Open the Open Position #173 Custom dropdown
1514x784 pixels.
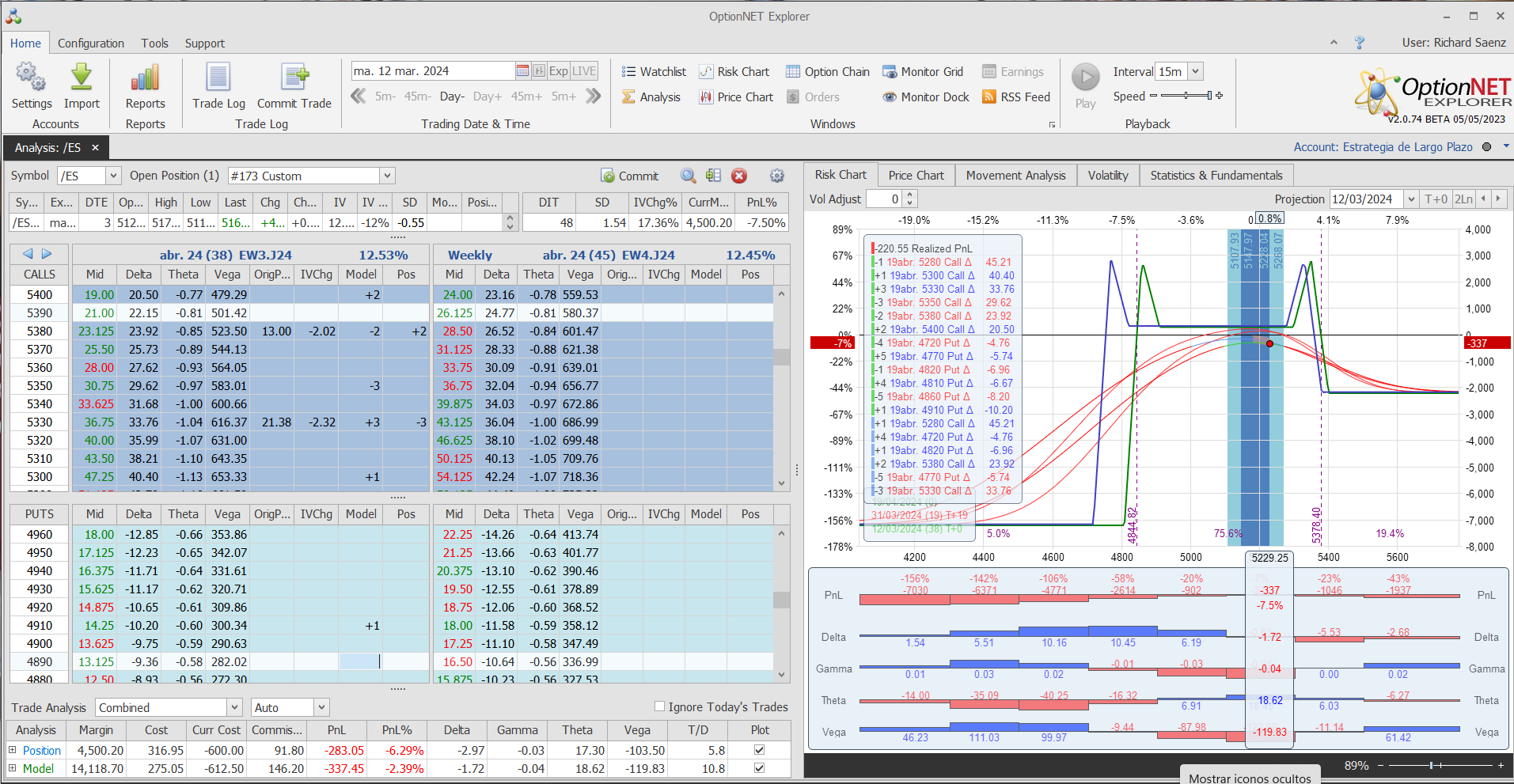click(387, 176)
